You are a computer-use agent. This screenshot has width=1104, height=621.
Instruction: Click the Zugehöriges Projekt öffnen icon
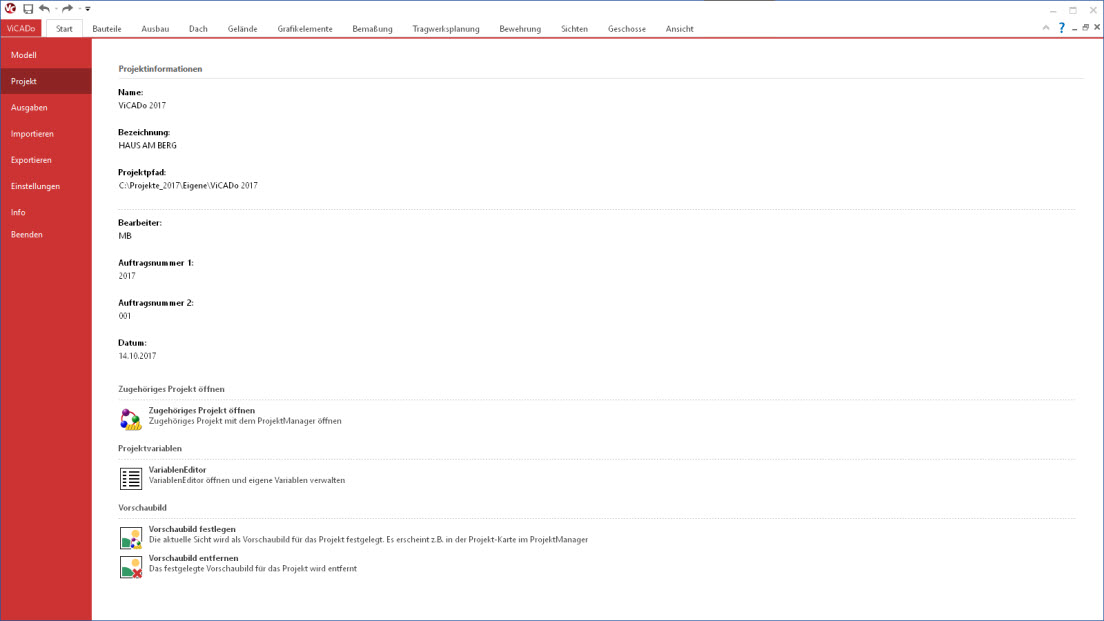coord(131,419)
